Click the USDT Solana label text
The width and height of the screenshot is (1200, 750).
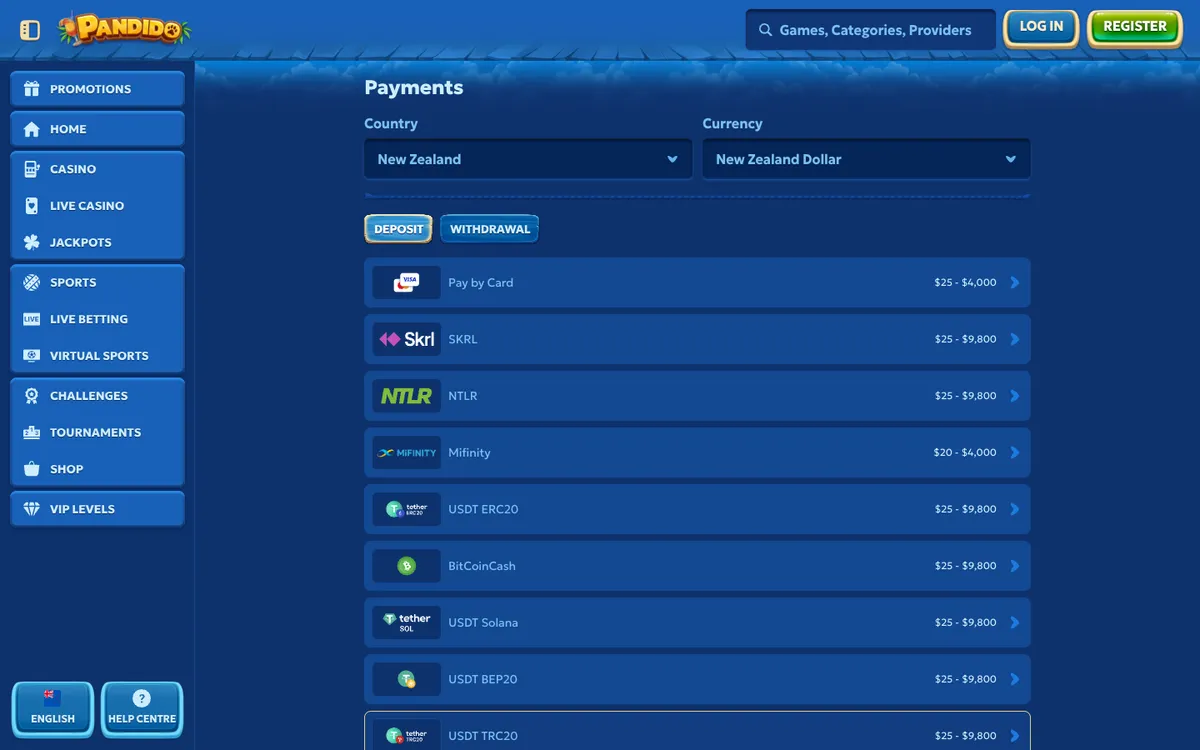(483, 623)
